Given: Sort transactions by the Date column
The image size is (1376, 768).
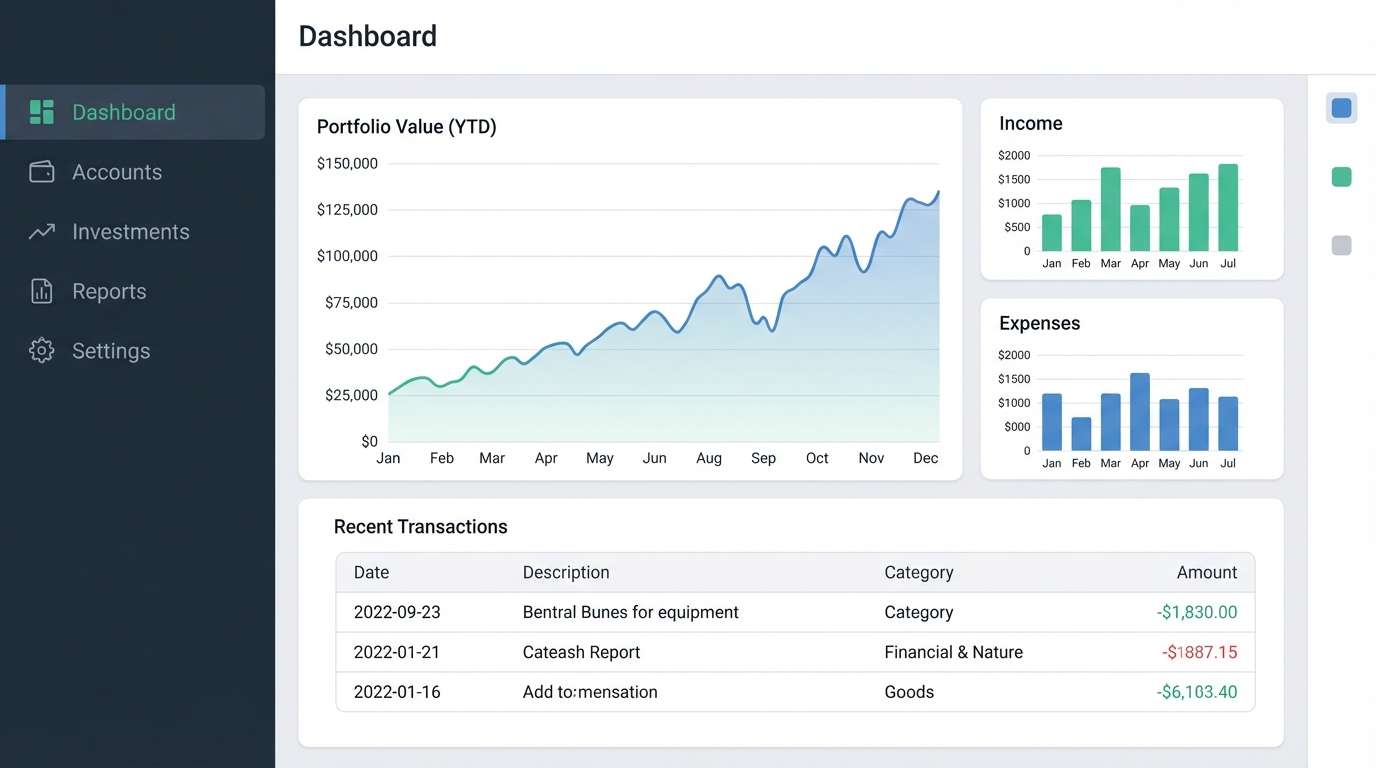Looking at the screenshot, I should pyautogui.click(x=371, y=572).
